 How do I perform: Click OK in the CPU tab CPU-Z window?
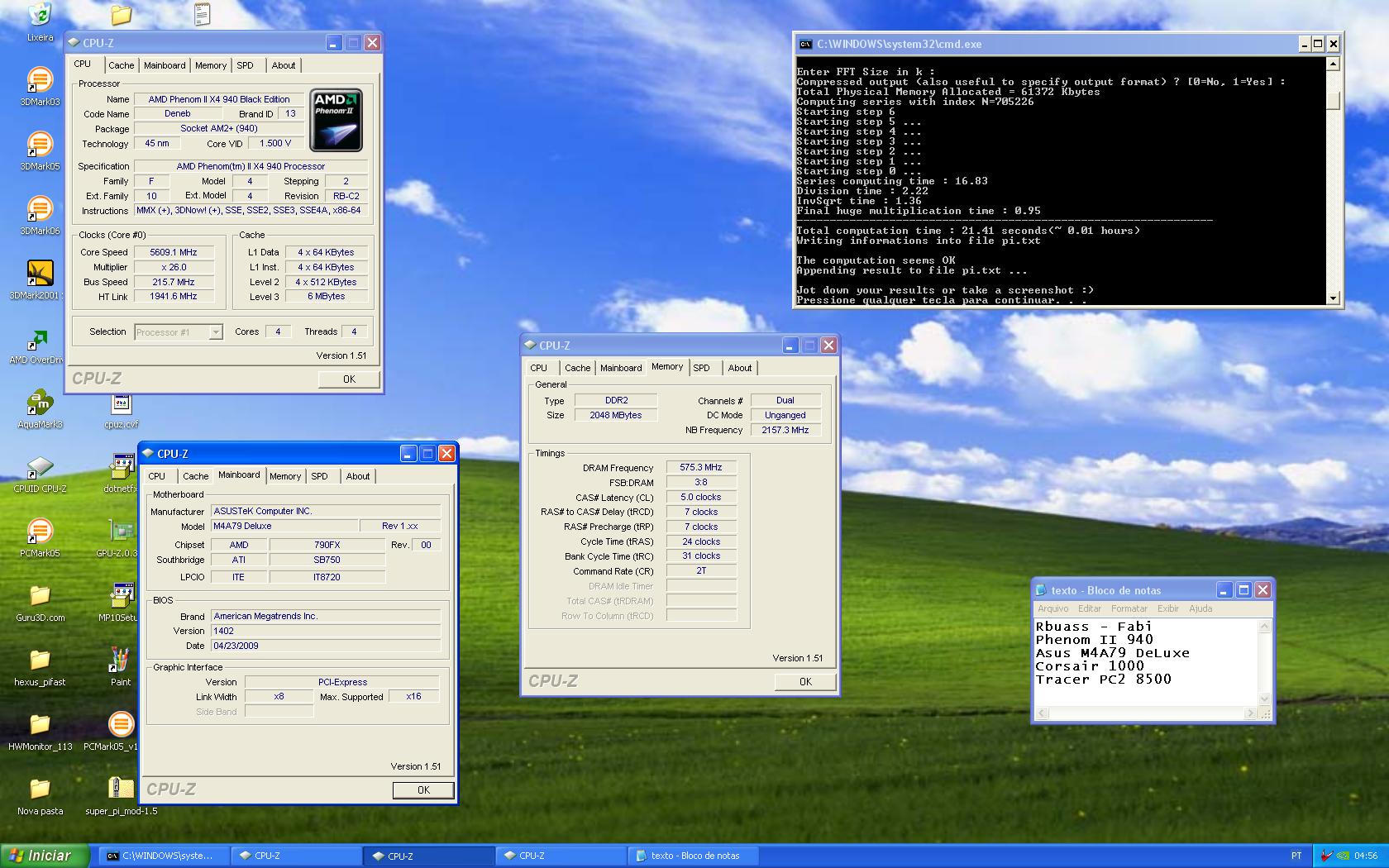tap(349, 379)
